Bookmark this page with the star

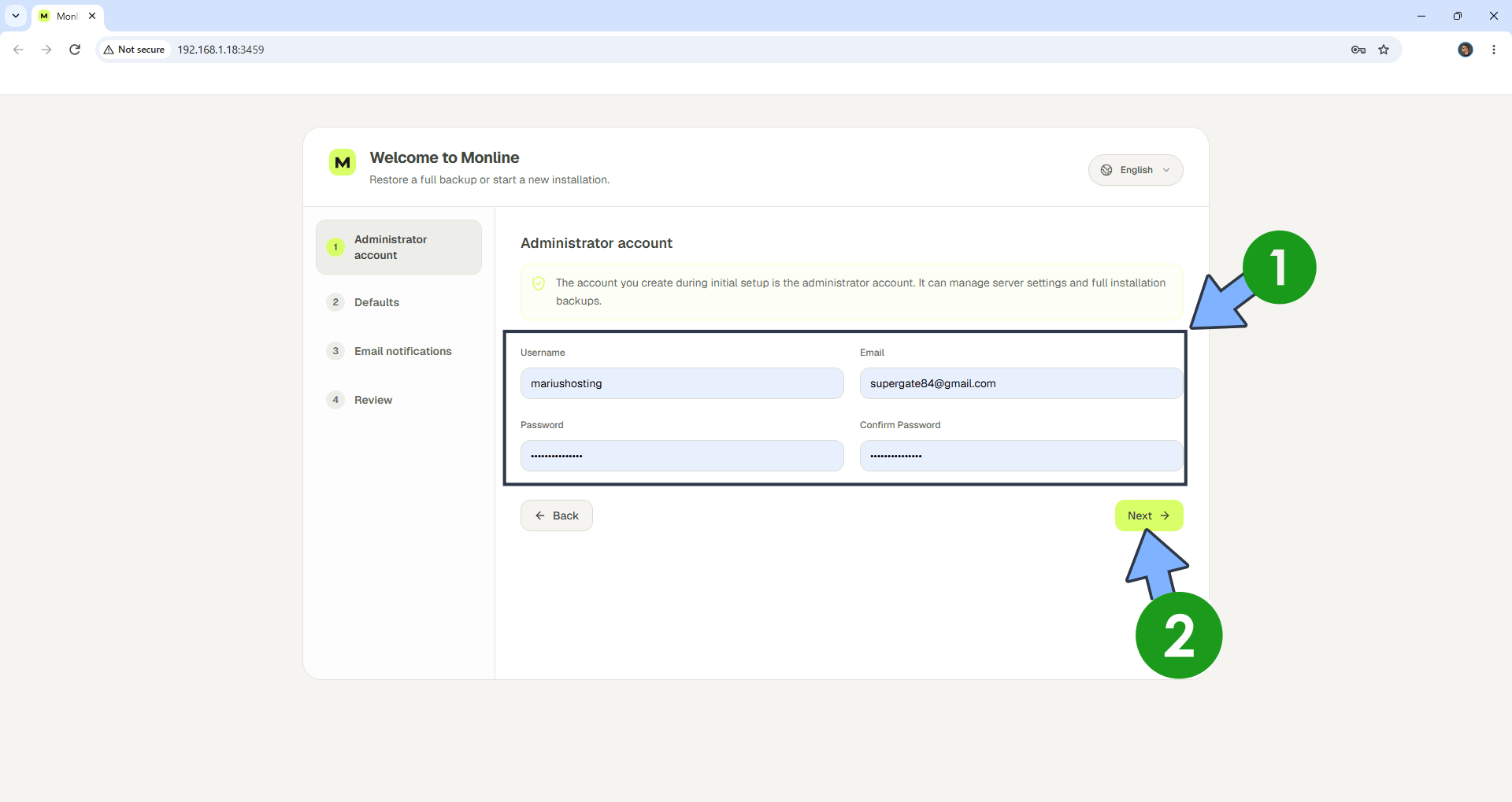coord(1384,50)
